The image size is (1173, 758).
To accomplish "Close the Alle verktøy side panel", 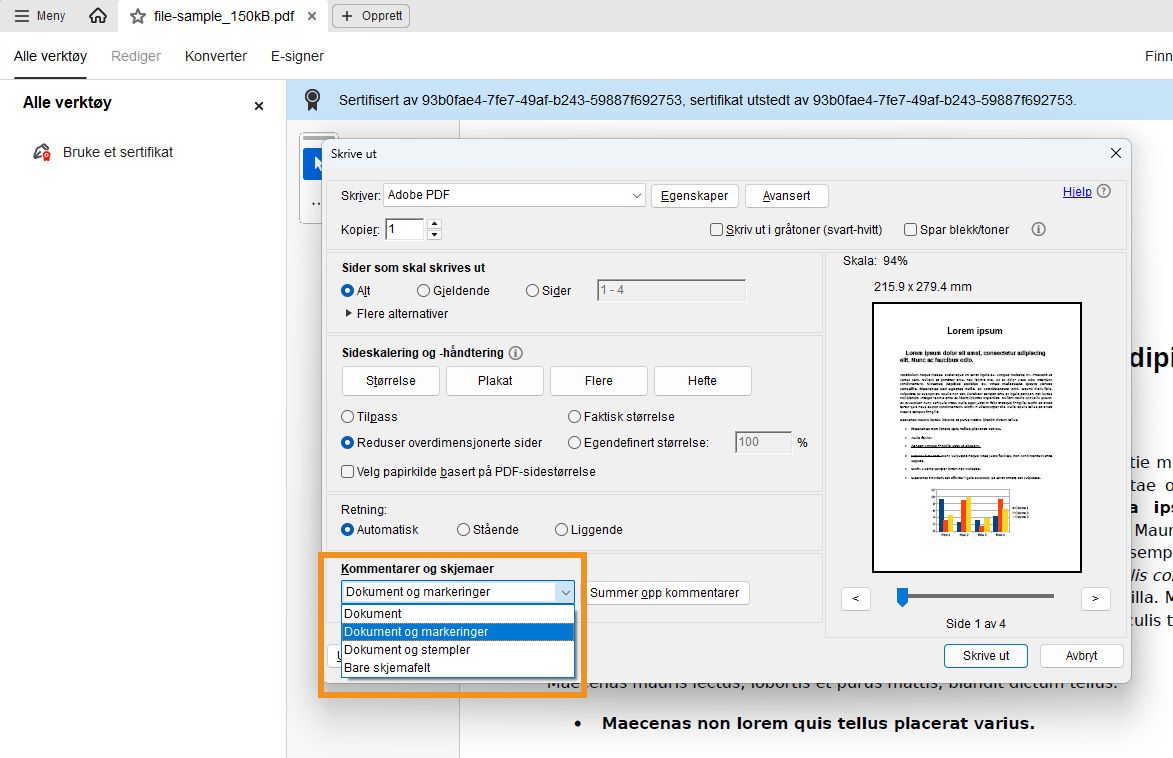I will 259,106.
